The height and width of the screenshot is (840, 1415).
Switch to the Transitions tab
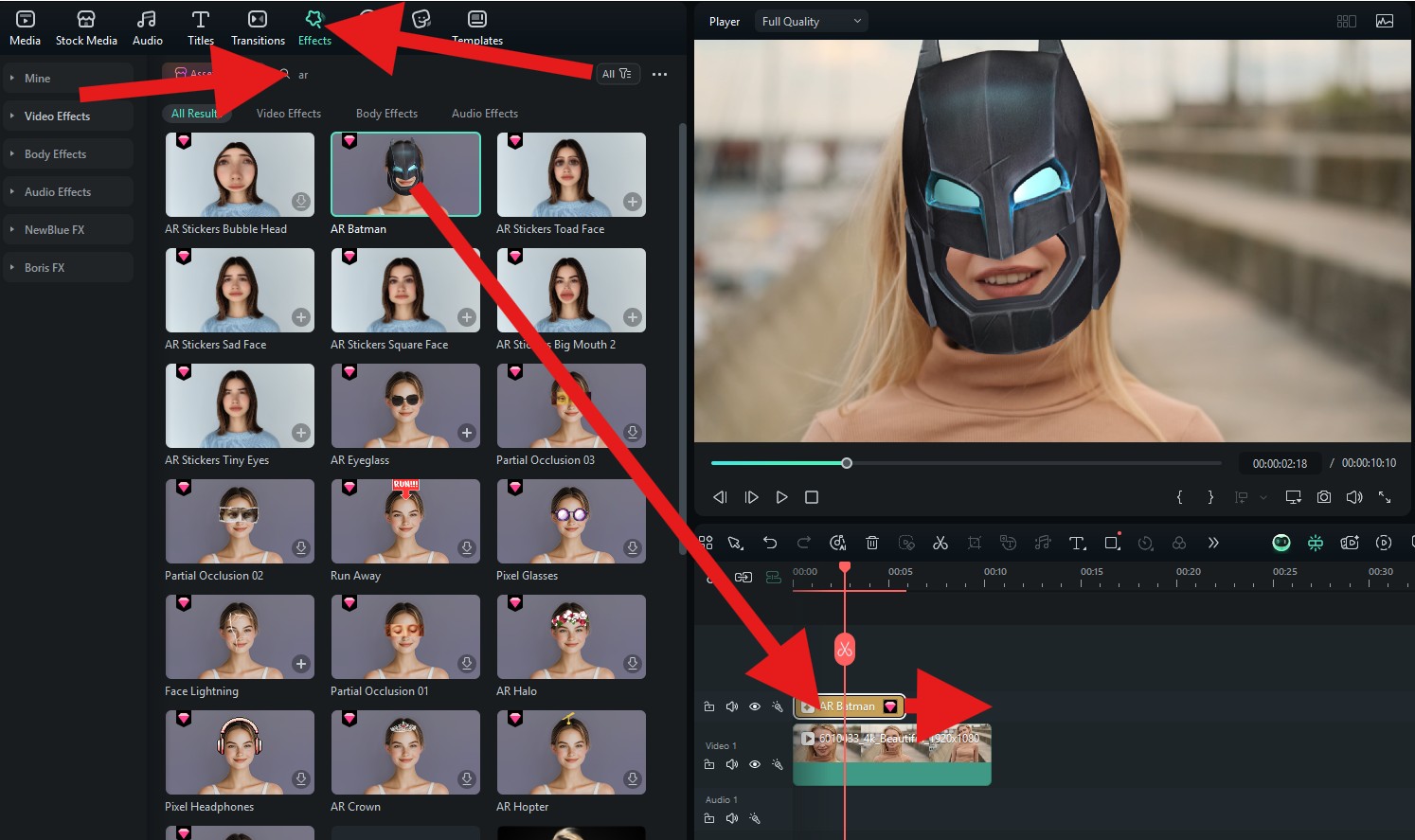point(258,27)
